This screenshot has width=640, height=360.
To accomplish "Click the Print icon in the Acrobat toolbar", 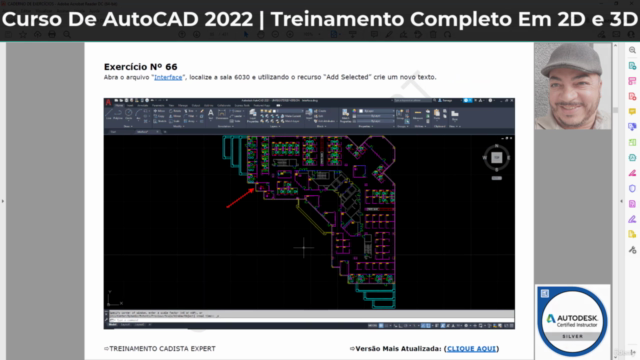I will [52, 35].
